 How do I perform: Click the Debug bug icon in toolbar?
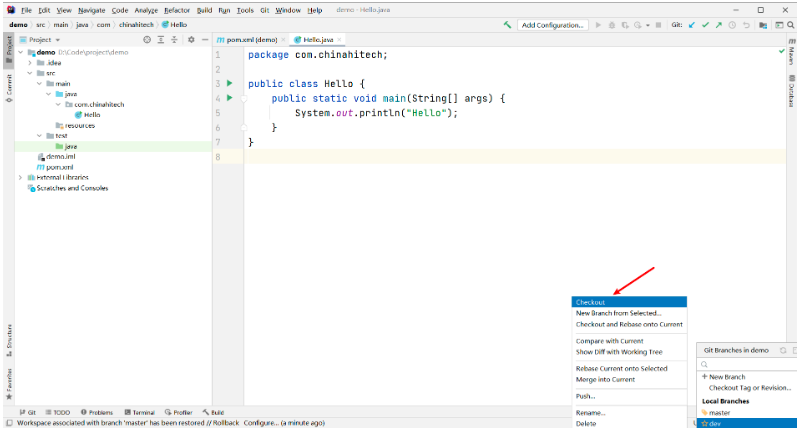612,25
